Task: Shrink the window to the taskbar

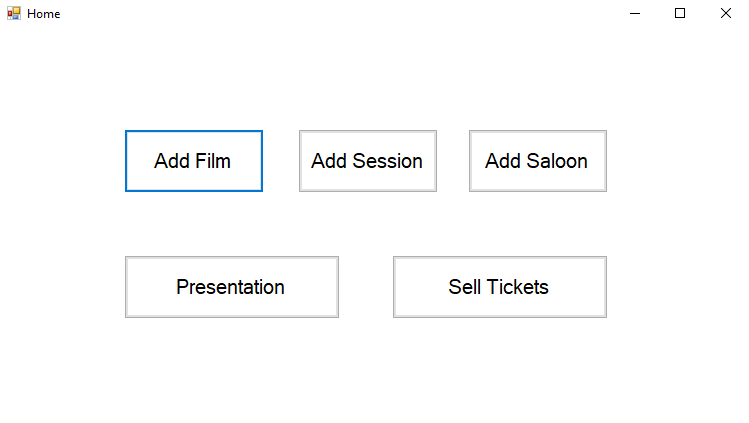Action: (634, 13)
